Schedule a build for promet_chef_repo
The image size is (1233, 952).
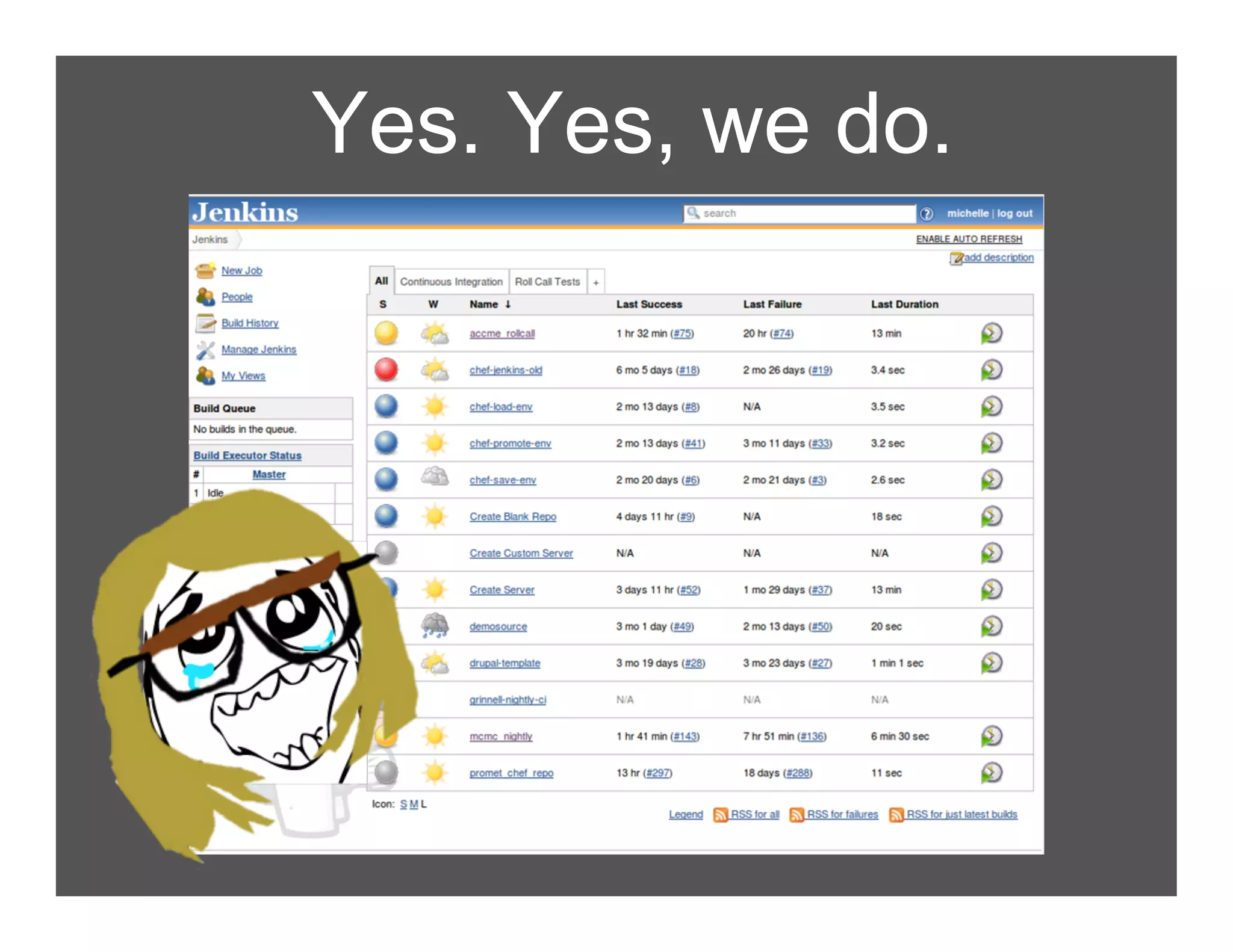click(x=991, y=773)
